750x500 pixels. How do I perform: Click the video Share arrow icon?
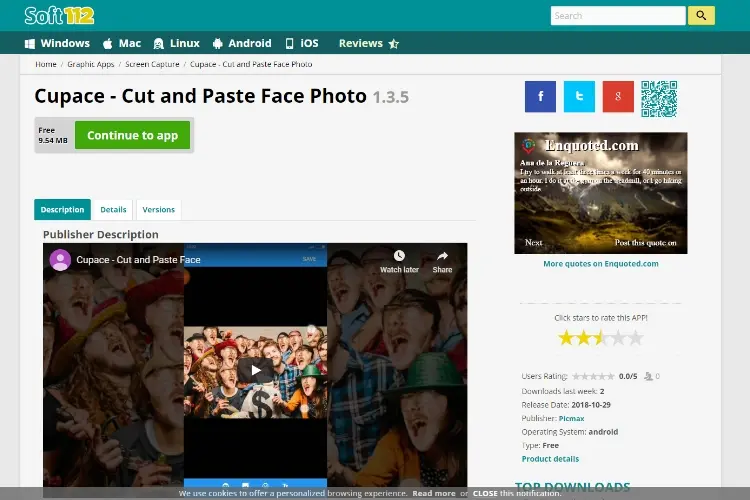[442, 256]
